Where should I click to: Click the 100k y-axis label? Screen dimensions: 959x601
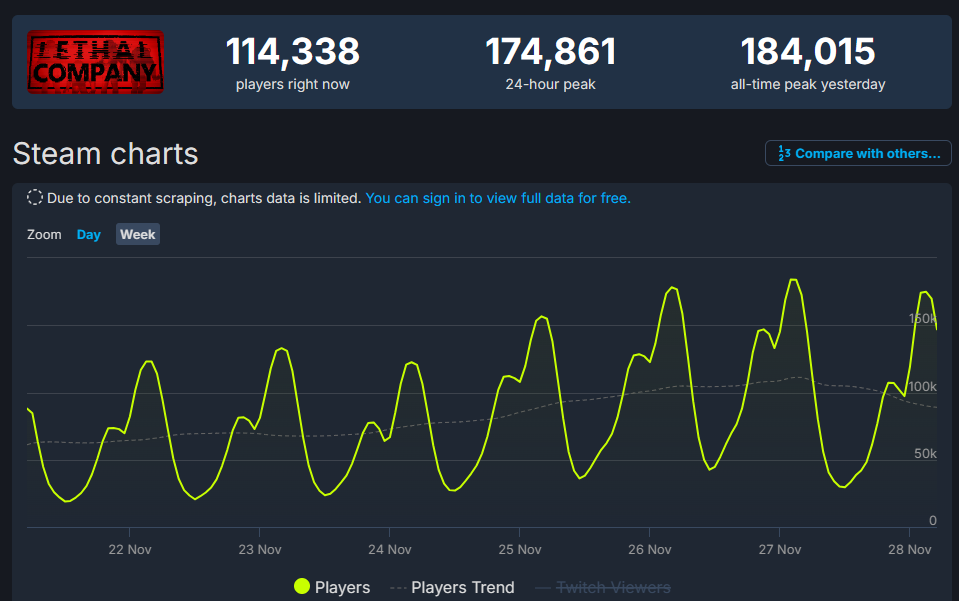[922, 386]
